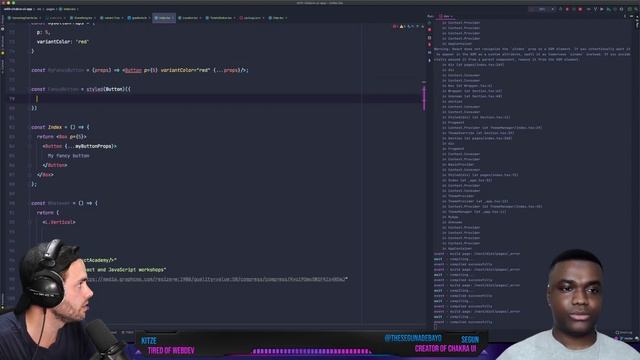
Task: Collapse the 'const Index' function fold
Action: (x=30, y=127)
